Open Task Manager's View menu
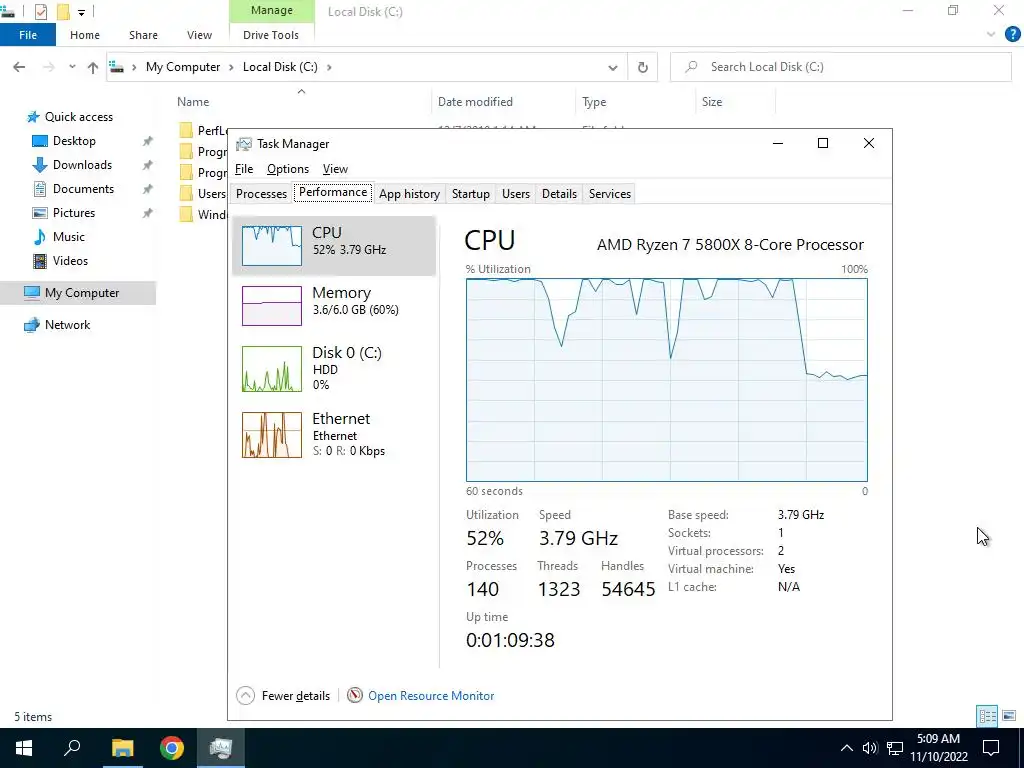 (335, 169)
